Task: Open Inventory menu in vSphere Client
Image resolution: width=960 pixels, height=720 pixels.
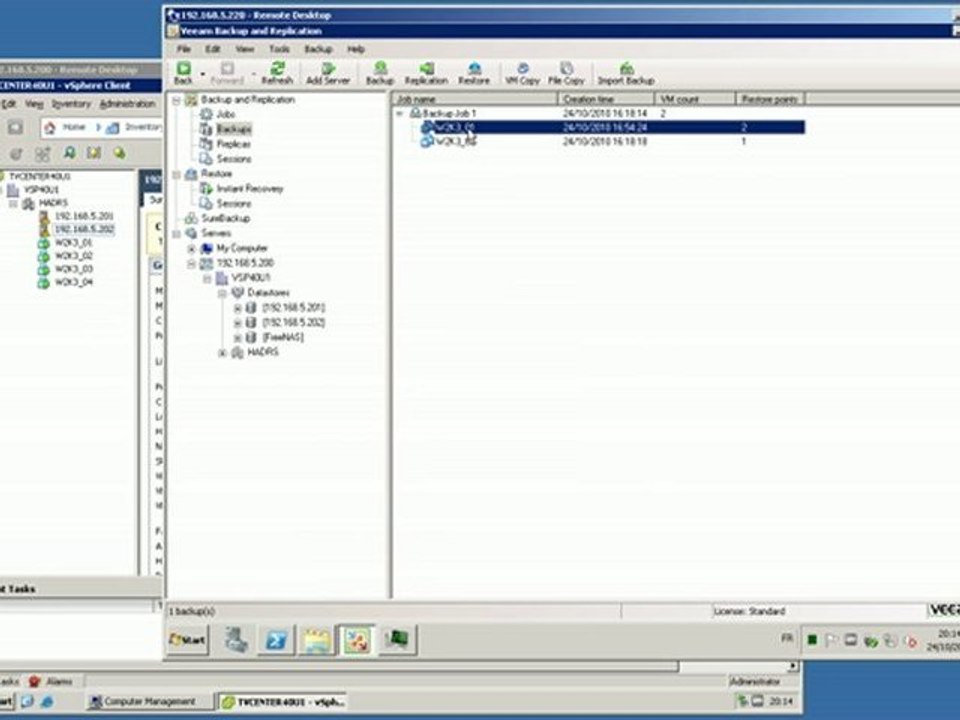Action: pos(71,104)
